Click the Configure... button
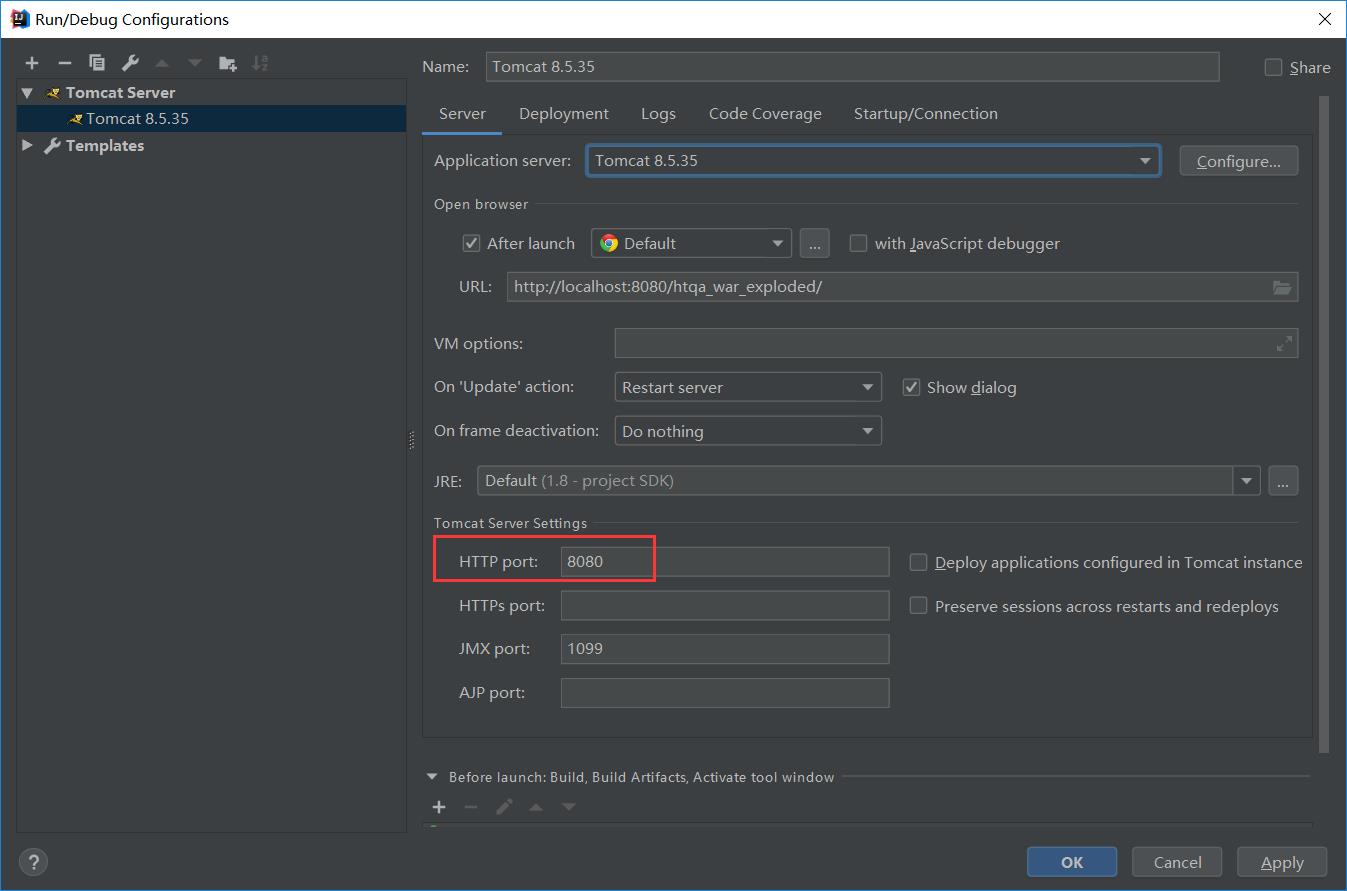 1239,161
